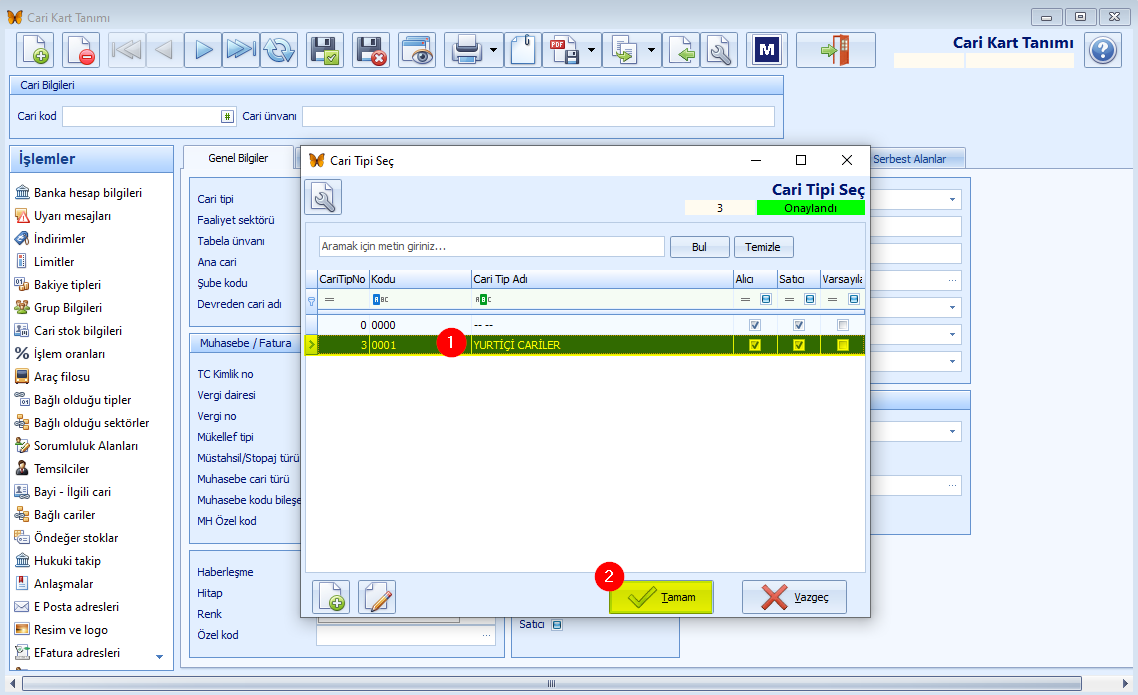This screenshot has height=695, width=1138.
Task: Click the blue help question mark icon
Action: point(1102,50)
